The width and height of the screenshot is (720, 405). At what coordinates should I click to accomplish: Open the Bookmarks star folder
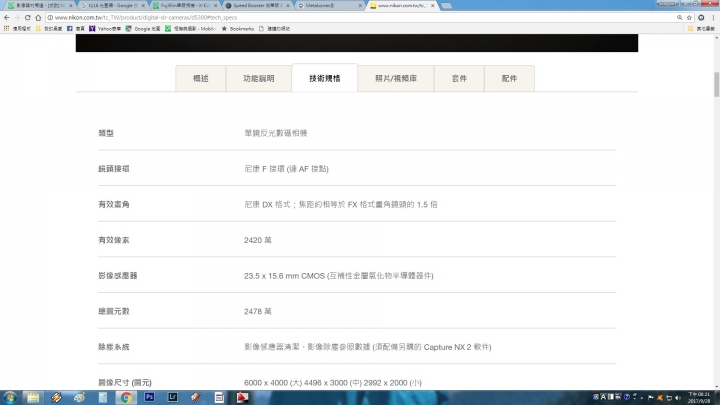(238, 28)
